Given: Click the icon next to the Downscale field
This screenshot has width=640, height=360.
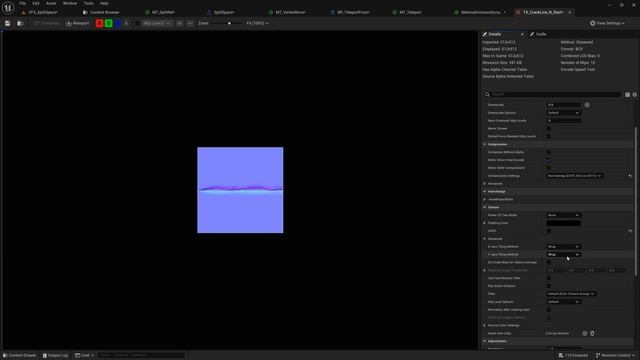Looking at the screenshot, I should tap(587, 105).
